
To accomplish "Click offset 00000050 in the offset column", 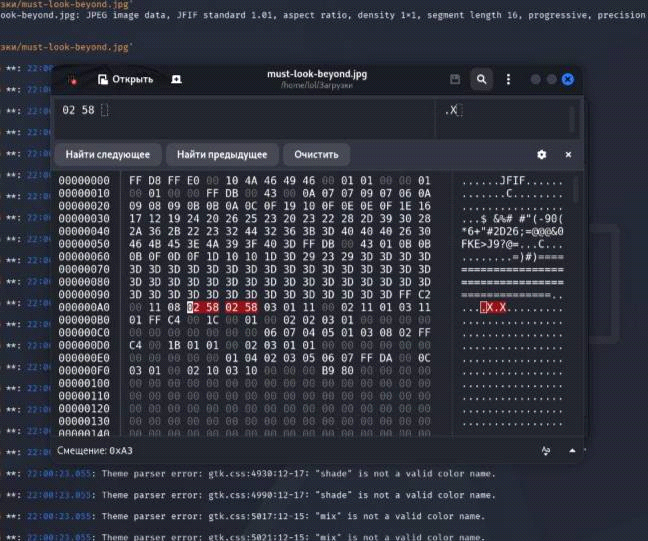I will click(x=84, y=244).
